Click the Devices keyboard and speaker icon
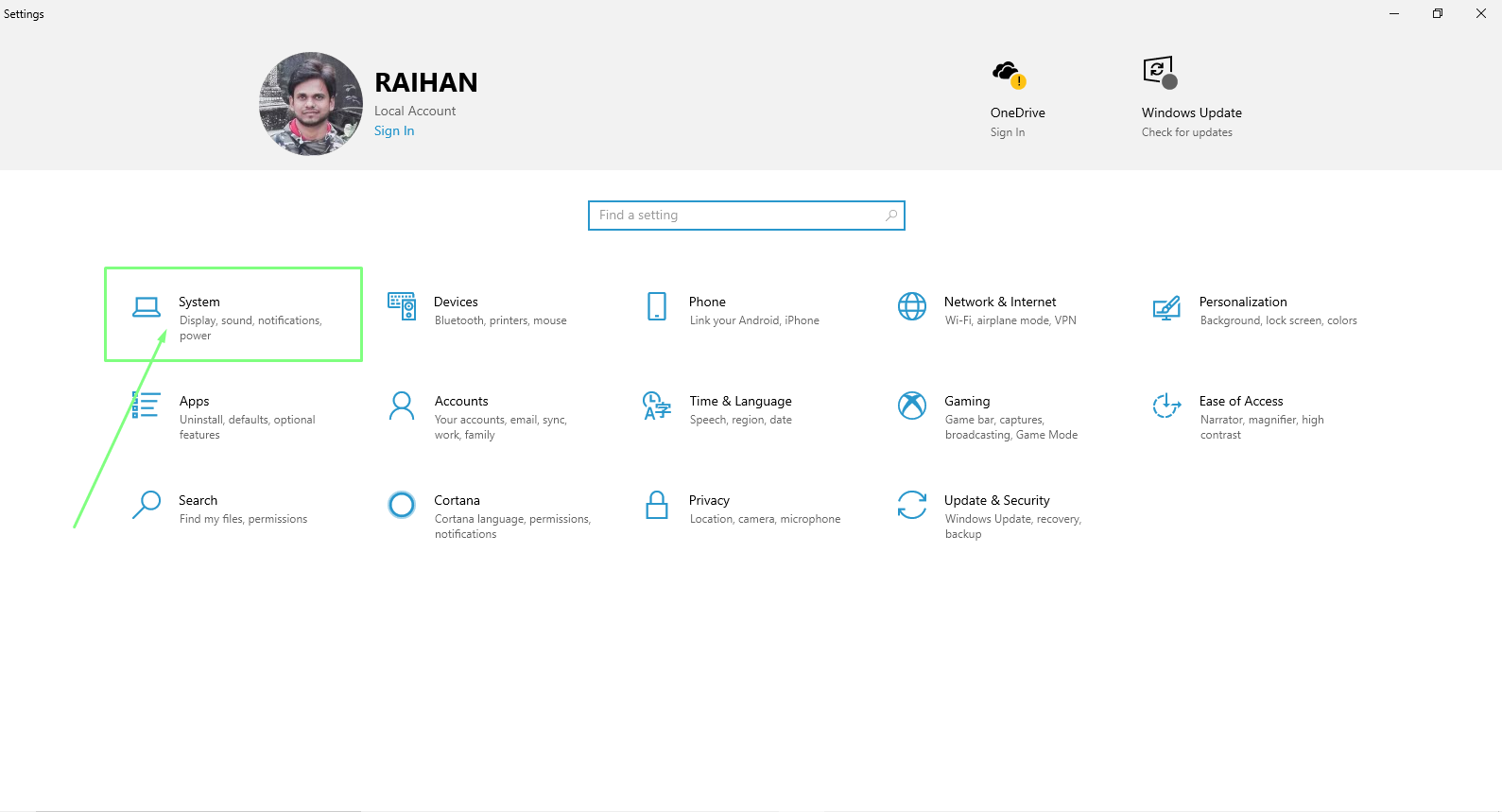 click(402, 306)
